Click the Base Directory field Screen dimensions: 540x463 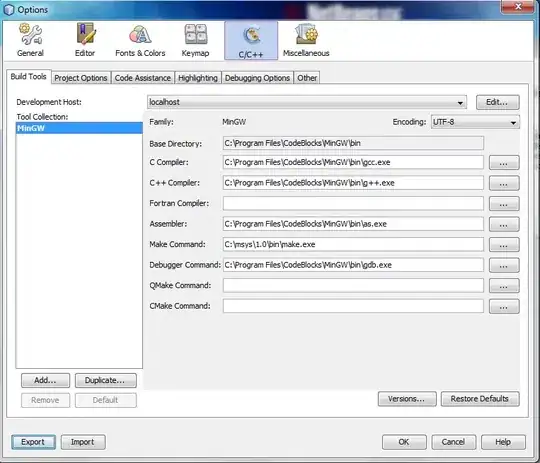coord(353,143)
